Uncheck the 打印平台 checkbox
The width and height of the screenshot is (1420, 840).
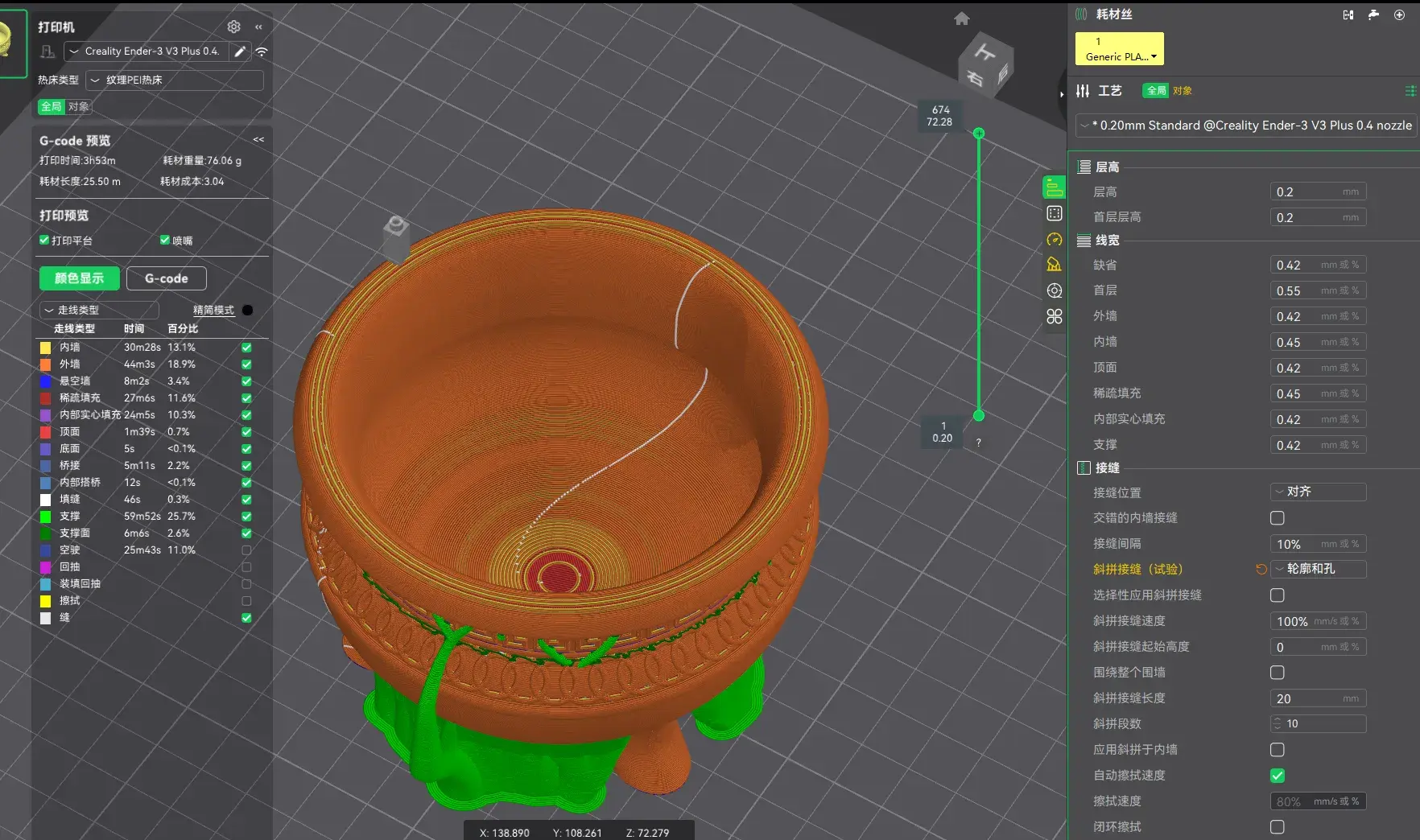pyautogui.click(x=44, y=240)
